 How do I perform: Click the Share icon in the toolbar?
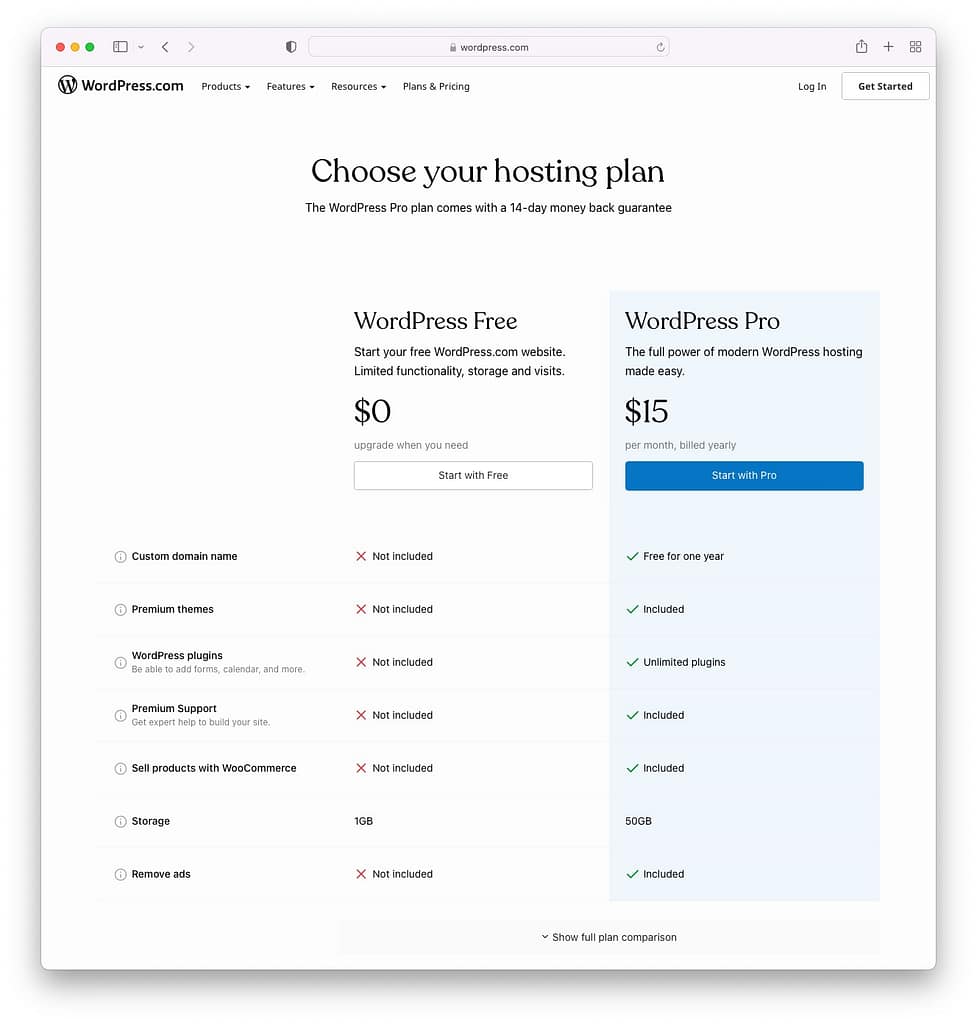point(860,46)
